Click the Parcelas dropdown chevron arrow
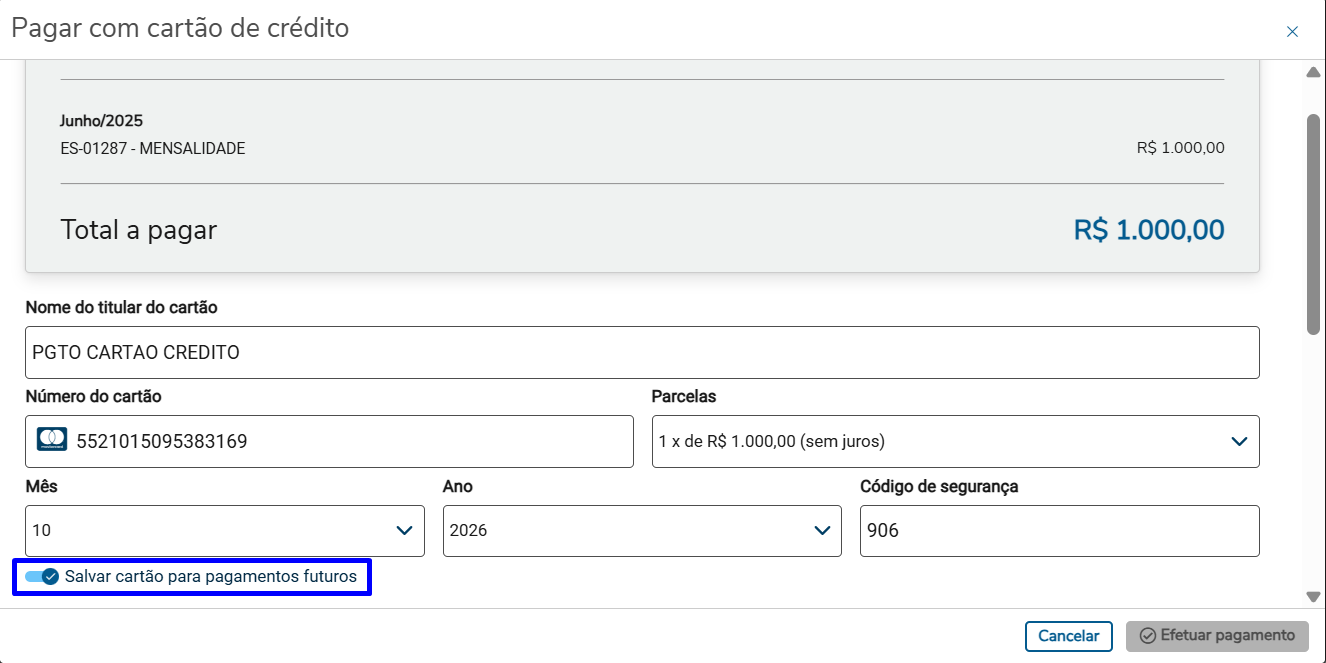The height and width of the screenshot is (663, 1326). pos(1239,441)
